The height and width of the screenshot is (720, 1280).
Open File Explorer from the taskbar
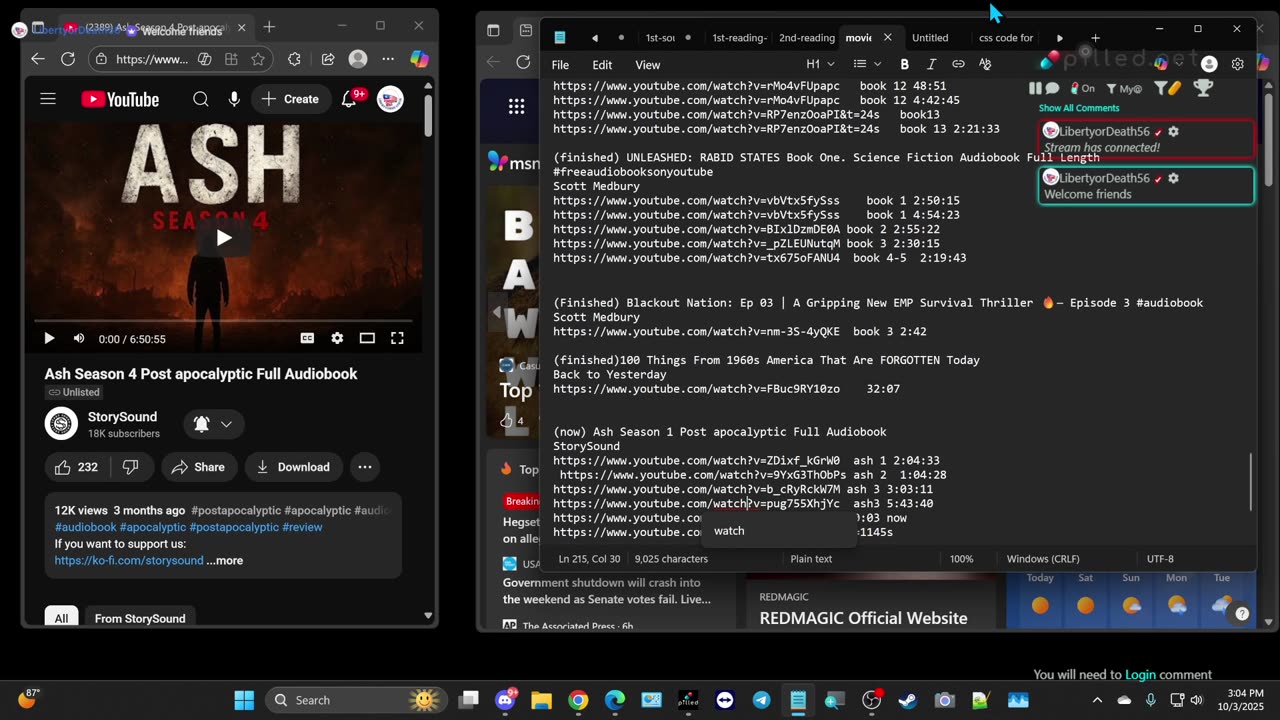[541, 700]
